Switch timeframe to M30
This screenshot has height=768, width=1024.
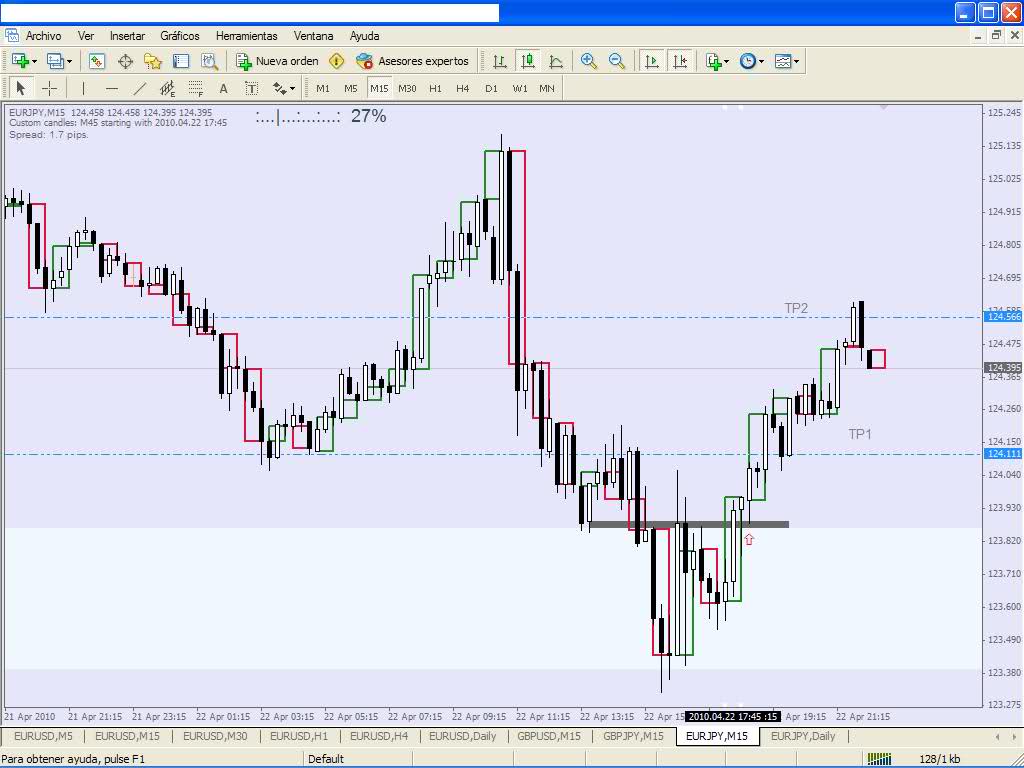click(x=407, y=88)
